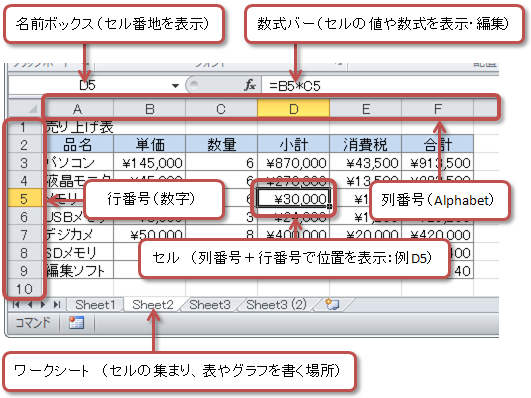
Task: Click the quantity 8 cell in デジカメ row
Action: point(221,234)
